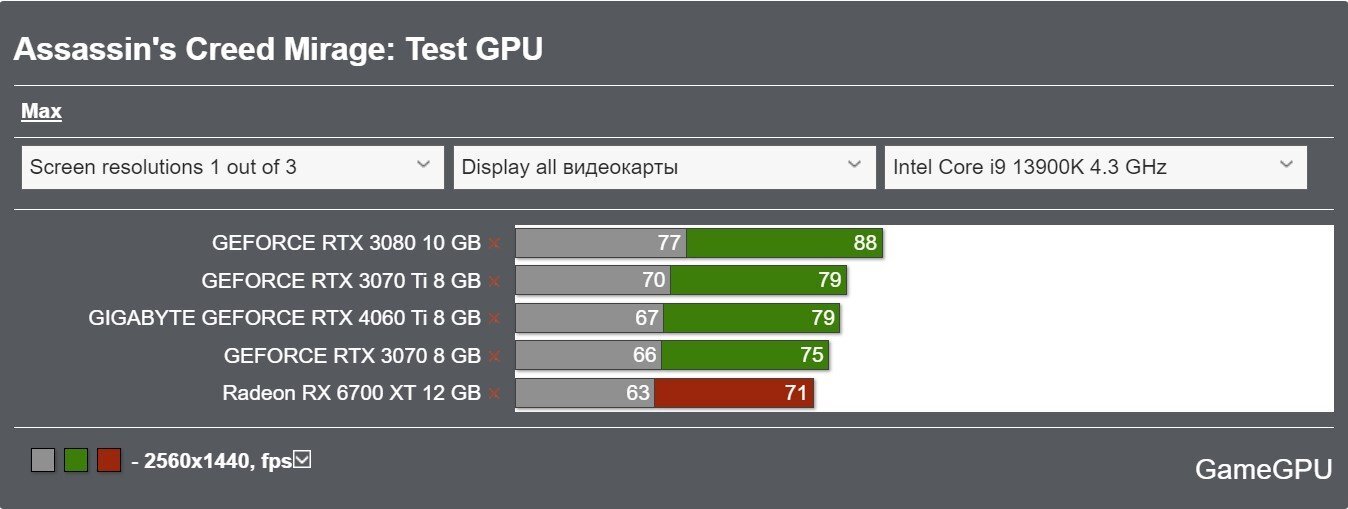
Task: Click the green legend color swatch
Action: [x=76, y=460]
